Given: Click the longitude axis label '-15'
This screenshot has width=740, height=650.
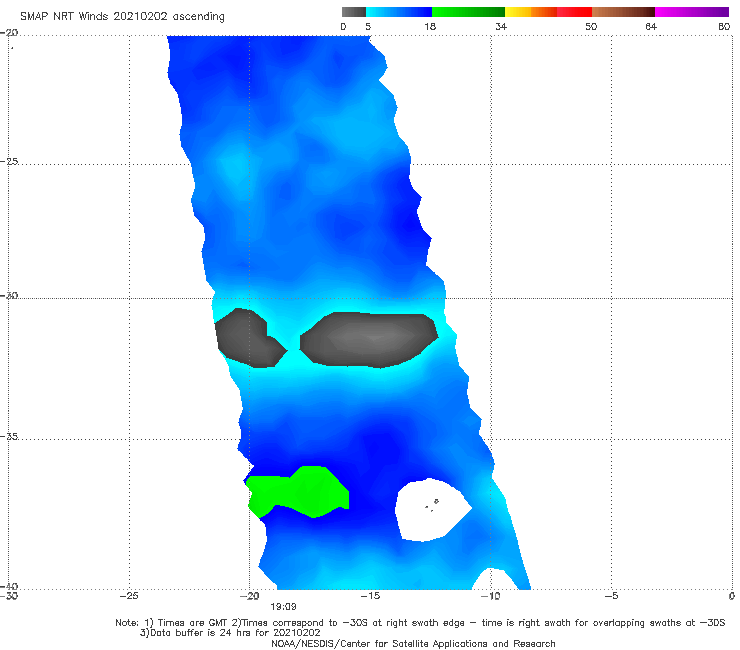Looking at the screenshot, I should click(x=370, y=596).
